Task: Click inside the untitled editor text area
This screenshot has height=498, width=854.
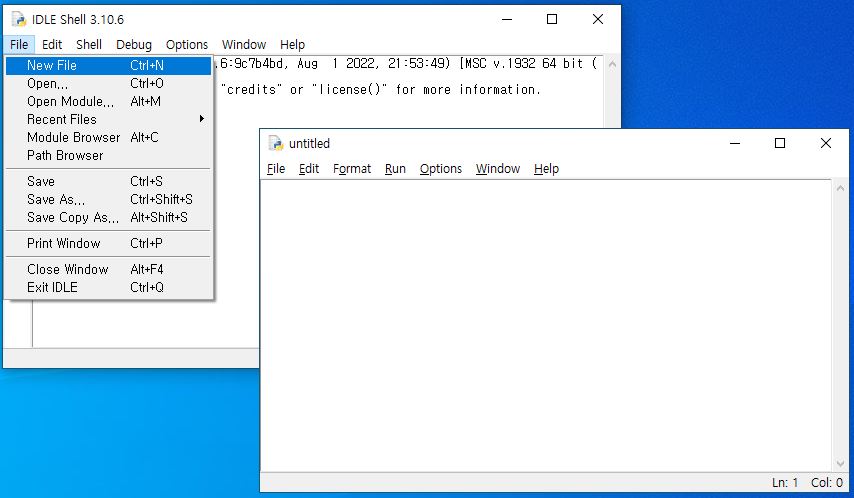Action: pyautogui.click(x=546, y=325)
